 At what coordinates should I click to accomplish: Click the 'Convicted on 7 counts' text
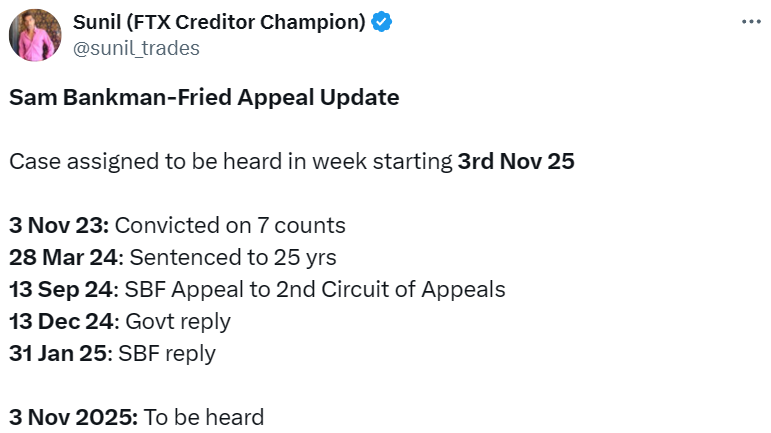[x=236, y=225]
